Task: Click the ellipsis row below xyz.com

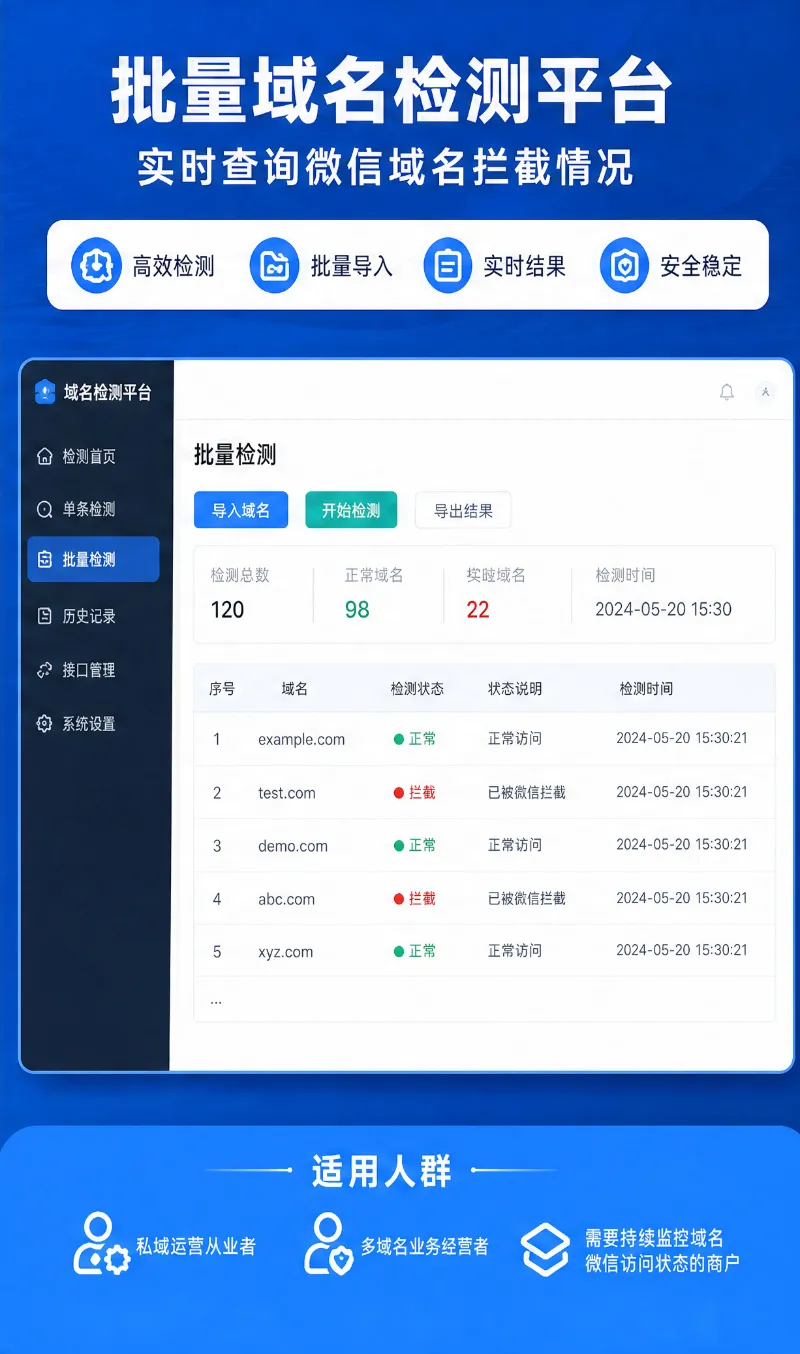Action: 484,1000
